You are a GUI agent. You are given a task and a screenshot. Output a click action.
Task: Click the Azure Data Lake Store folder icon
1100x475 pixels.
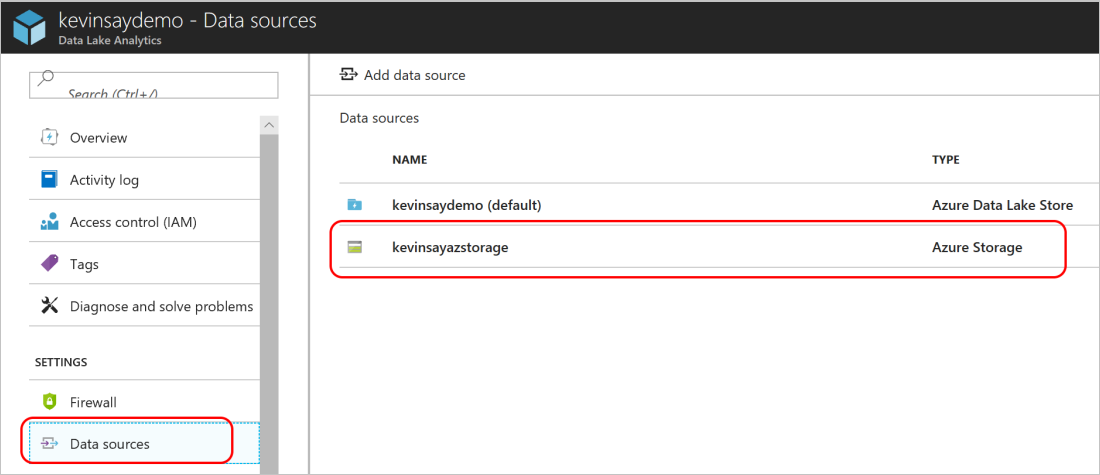(x=355, y=205)
